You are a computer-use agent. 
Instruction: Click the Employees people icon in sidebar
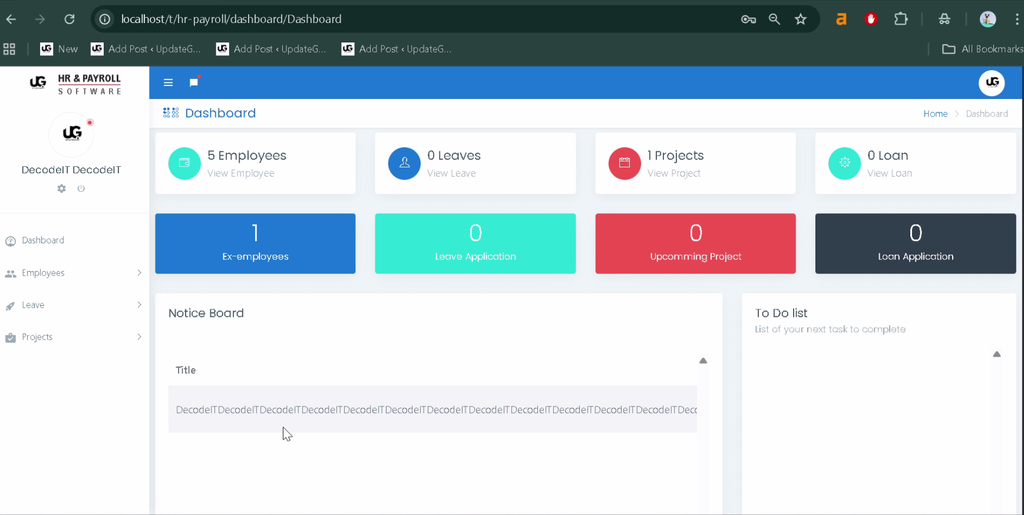[10, 273]
